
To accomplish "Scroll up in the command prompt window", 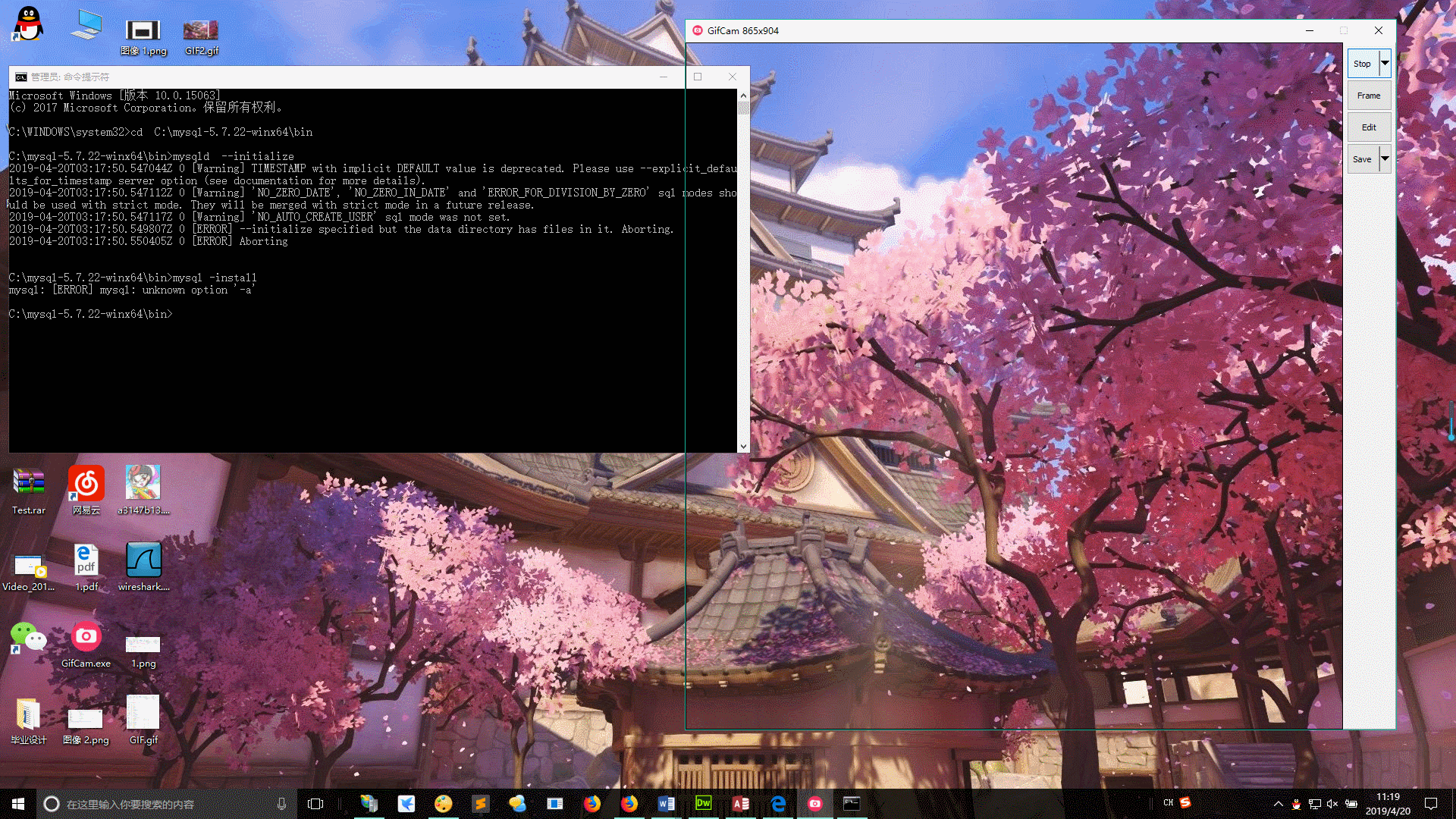I will (x=742, y=94).
